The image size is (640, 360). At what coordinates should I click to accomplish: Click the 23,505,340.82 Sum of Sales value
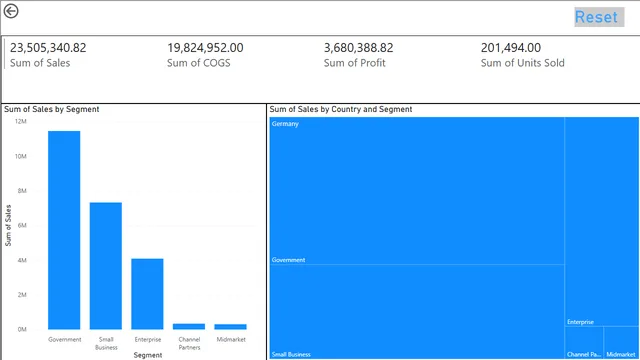(x=48, y=48)
